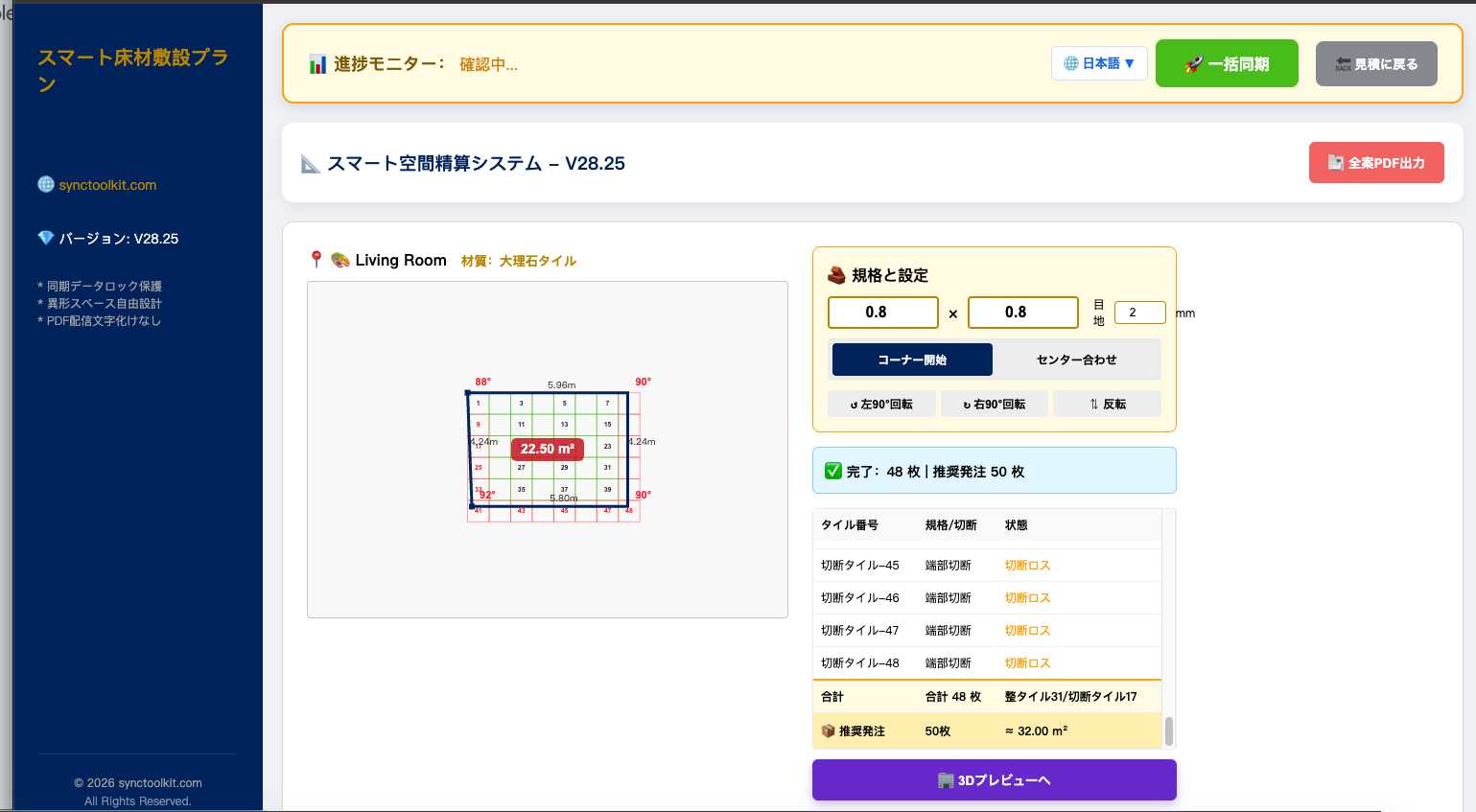Toggle the ⇅ 反転 flip option
Viewport: 1476px width, 812px height.
pyautogui.click(x=1107, y=404)
